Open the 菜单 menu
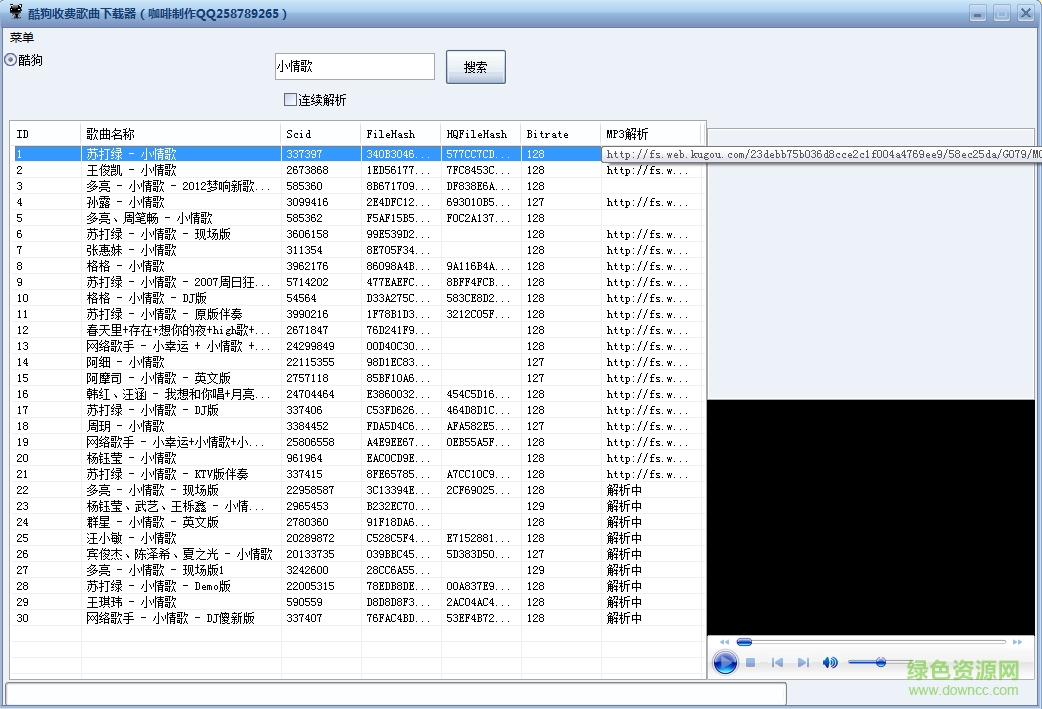 tap(22, 36)
